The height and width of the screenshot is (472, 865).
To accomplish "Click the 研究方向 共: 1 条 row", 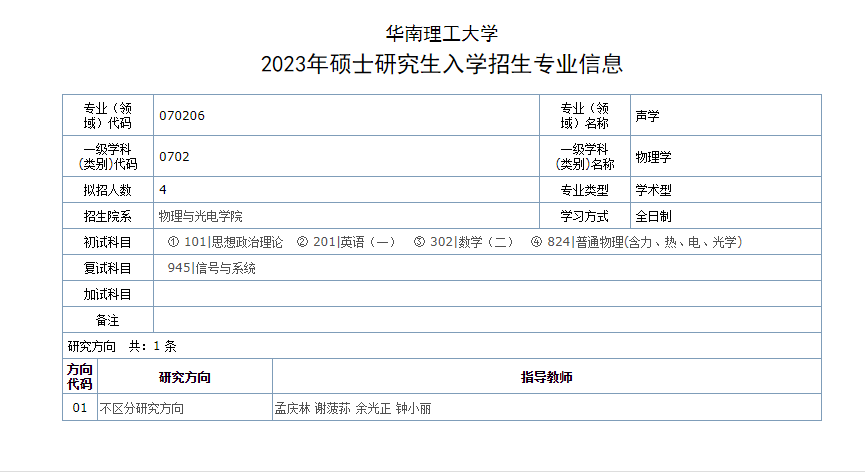I will pos(442,346).
